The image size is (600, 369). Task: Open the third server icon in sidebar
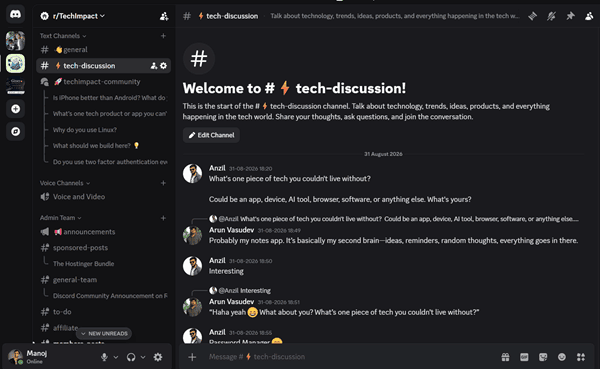(15, 86)
